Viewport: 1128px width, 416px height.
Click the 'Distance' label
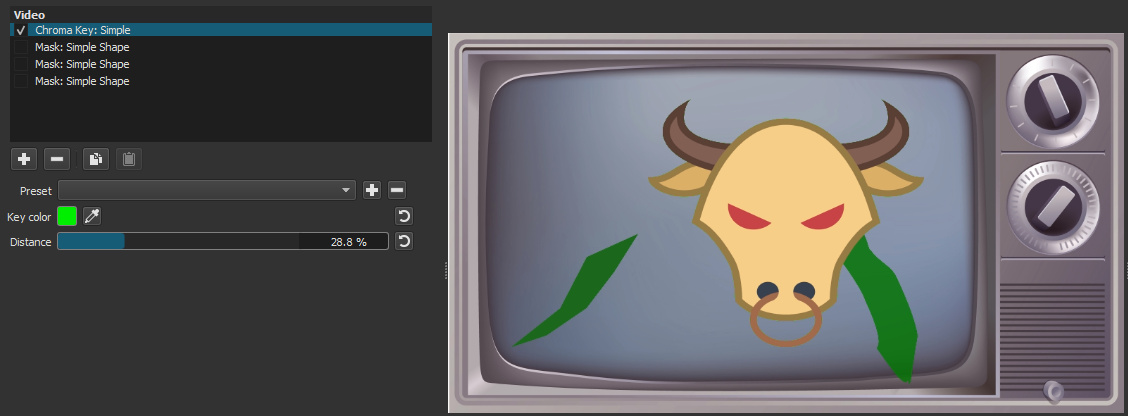pos(31,242)
